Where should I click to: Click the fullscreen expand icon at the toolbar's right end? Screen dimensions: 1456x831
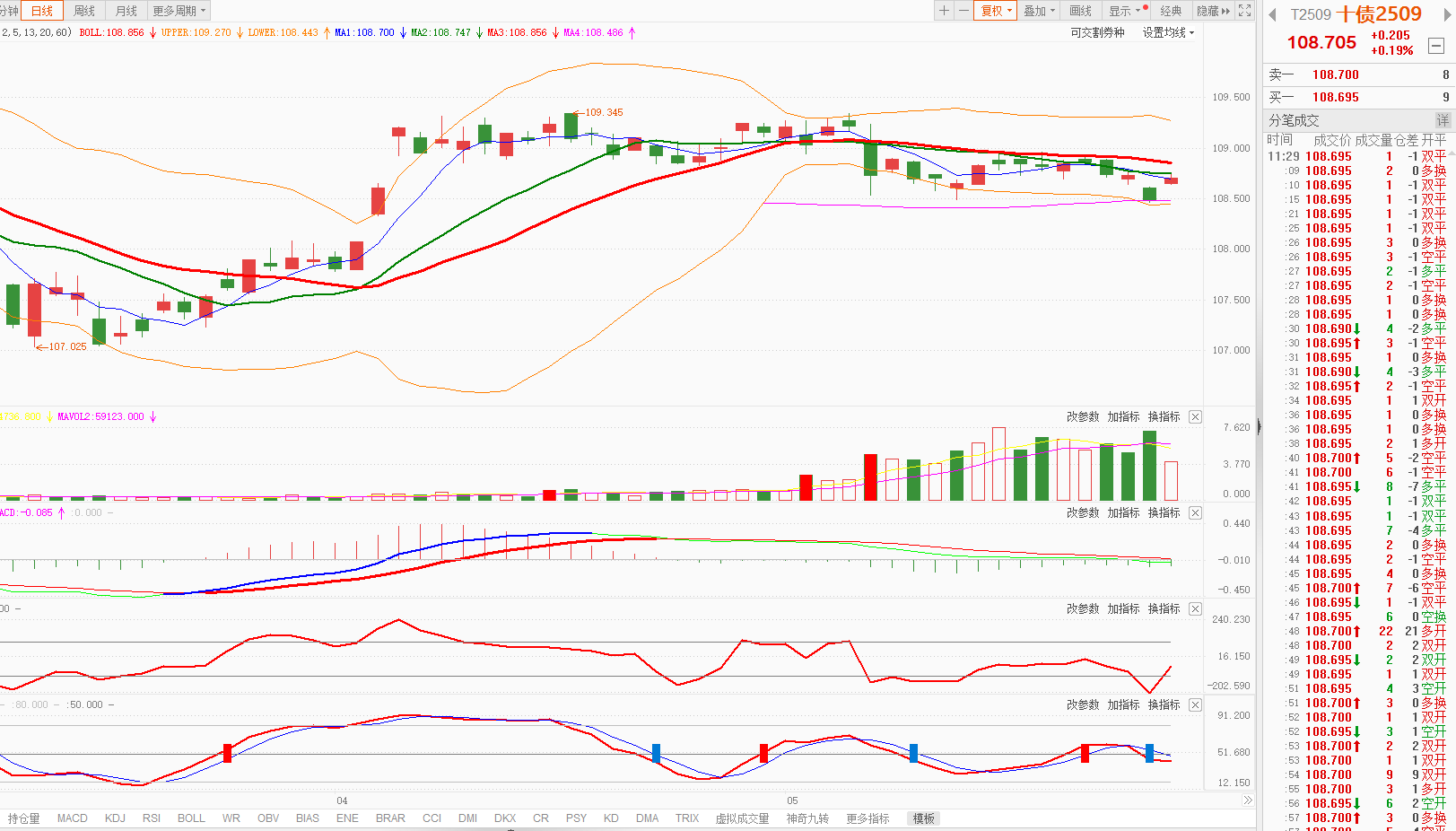tap(1244, 11)
